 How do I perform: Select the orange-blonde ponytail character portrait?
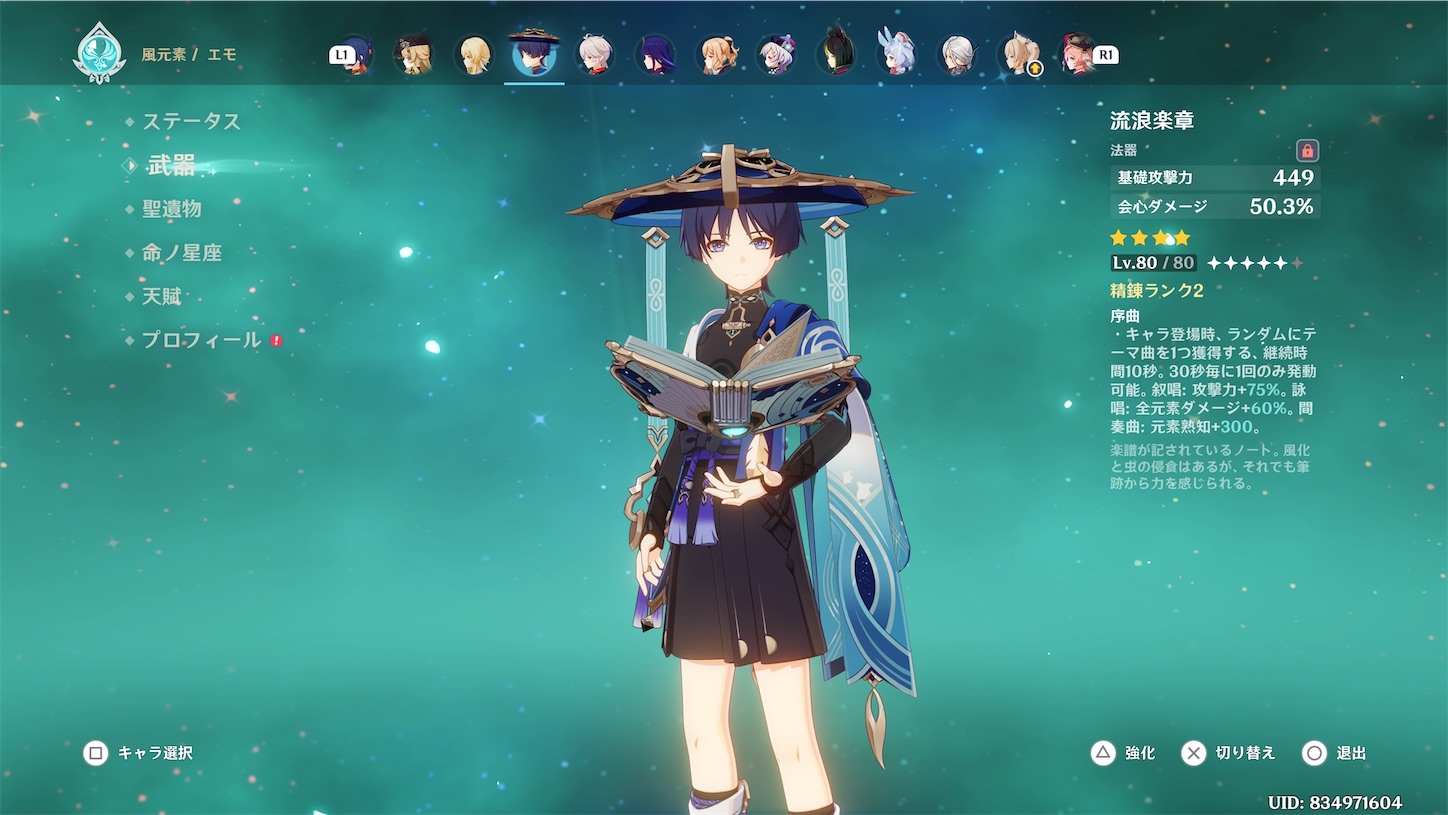[x=716, y=55]
